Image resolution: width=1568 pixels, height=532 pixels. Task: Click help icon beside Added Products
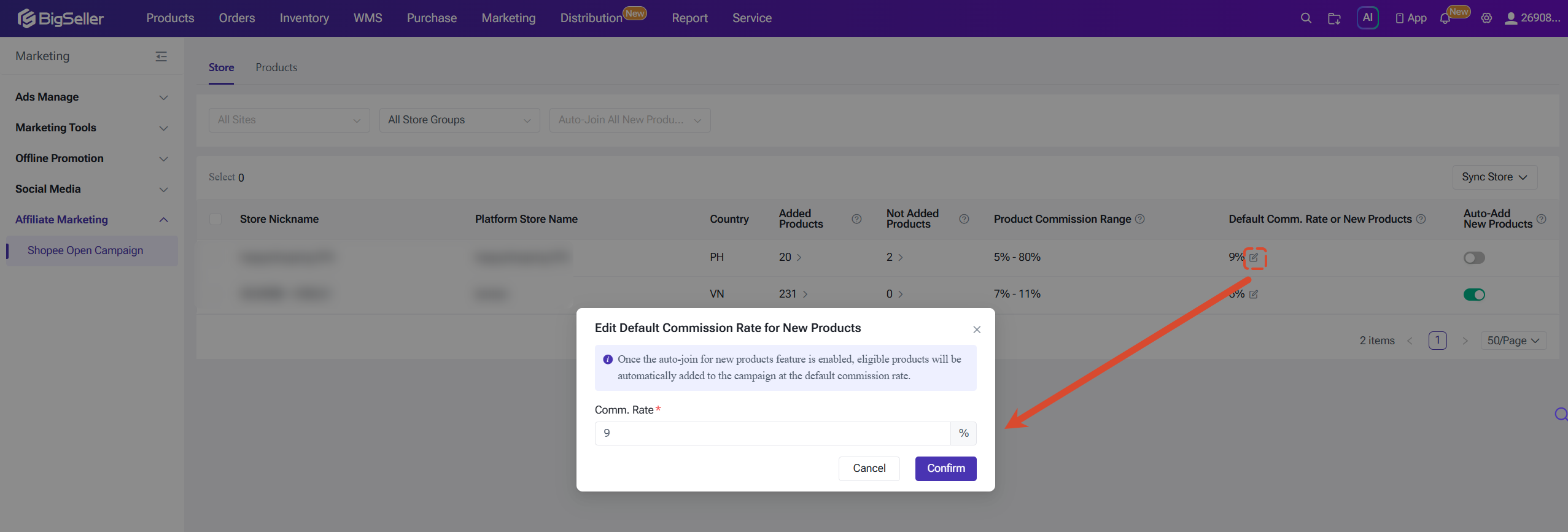(856, 219)
